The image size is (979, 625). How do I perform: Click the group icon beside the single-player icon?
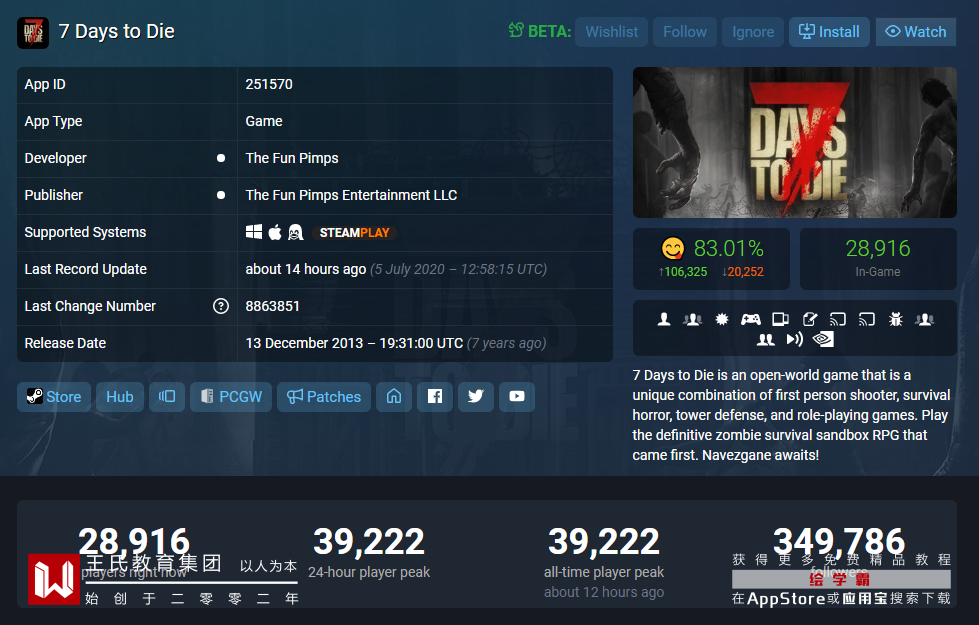point(692,320)
